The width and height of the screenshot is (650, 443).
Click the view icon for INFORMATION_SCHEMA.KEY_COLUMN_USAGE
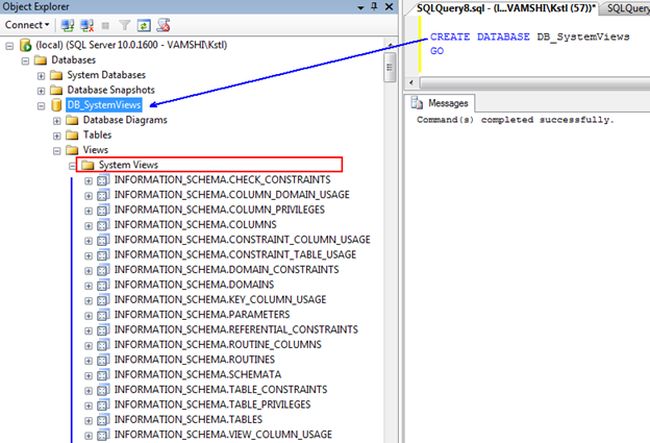click(x=103, y=300)
